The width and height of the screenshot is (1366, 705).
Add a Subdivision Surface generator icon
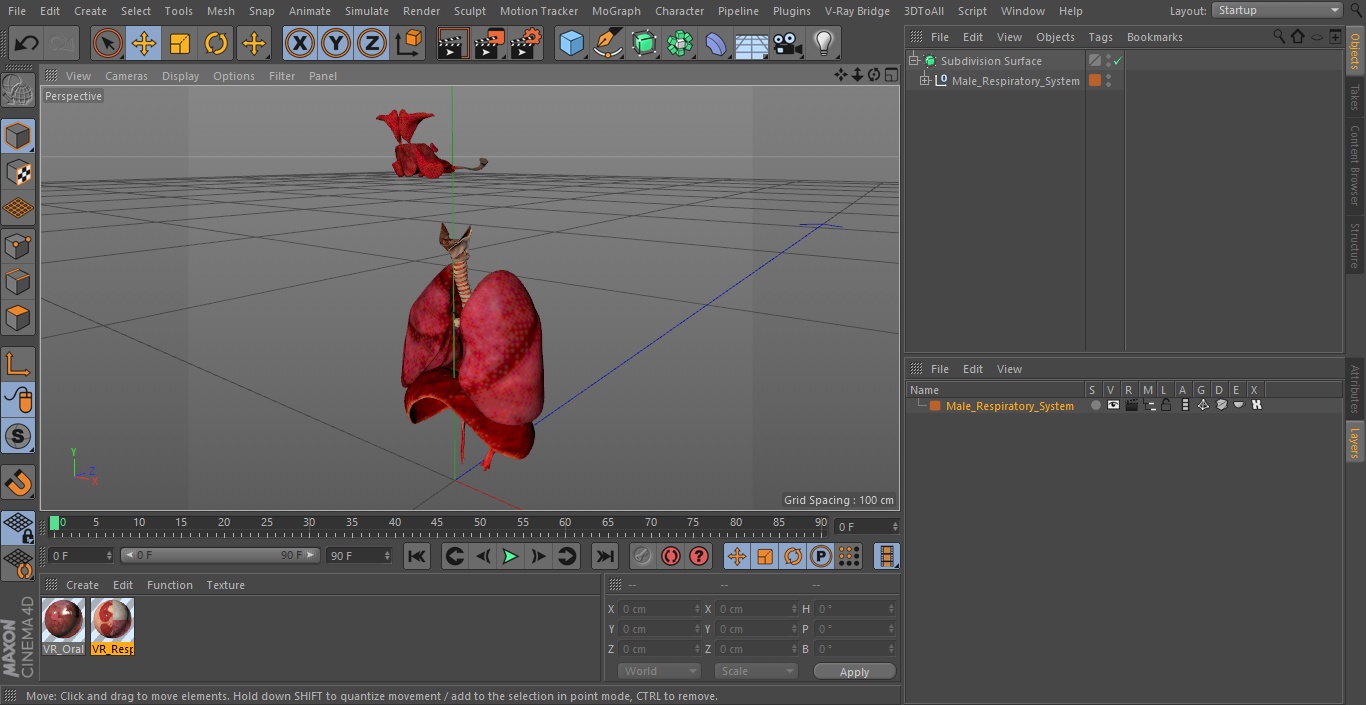pyautogui.click(x=644, y=43)
